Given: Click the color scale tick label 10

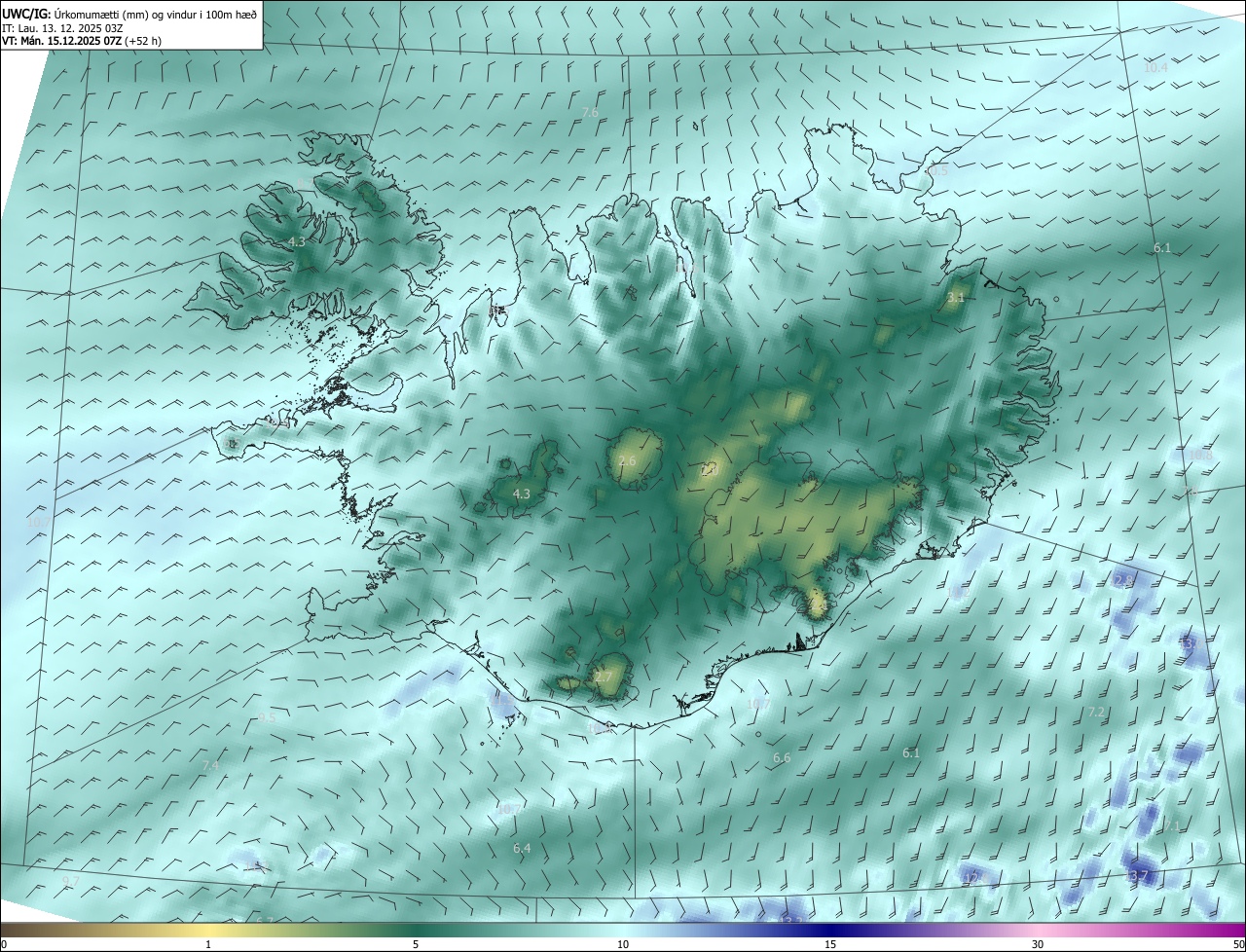Looking at the screenshot, I should [623, 944].
